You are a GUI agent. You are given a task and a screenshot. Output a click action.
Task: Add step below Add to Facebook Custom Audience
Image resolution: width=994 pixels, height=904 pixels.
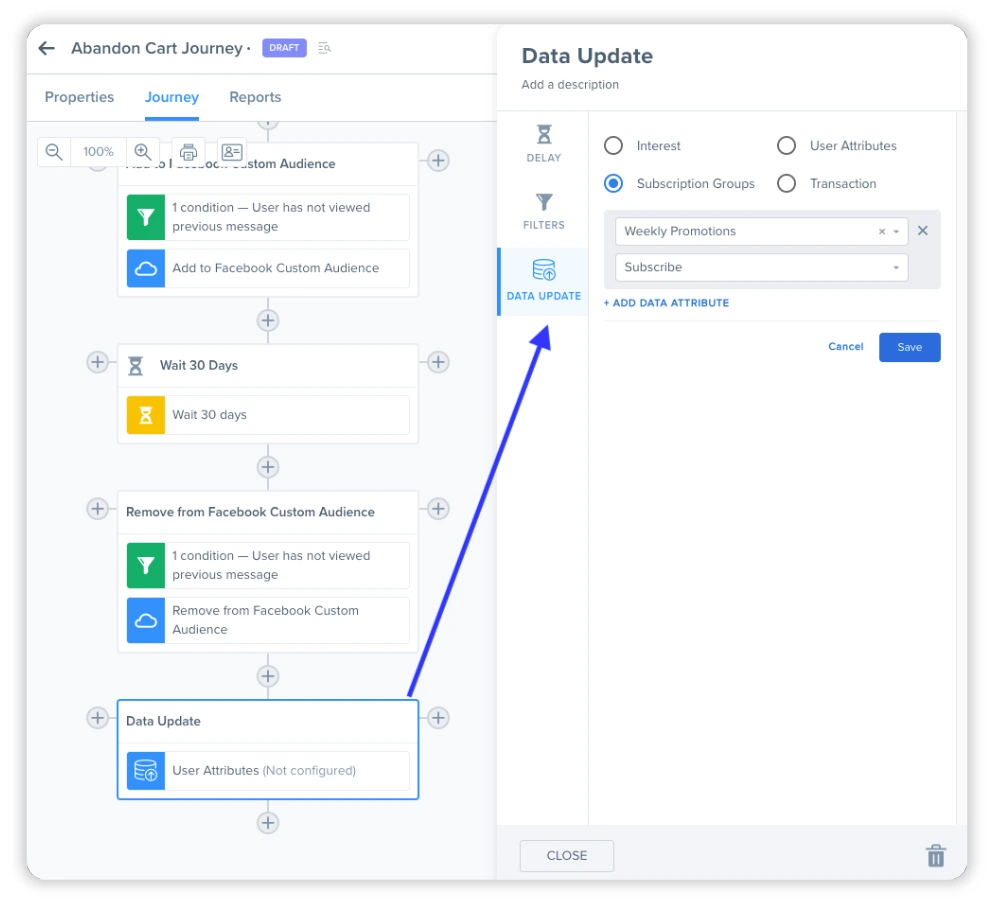[x=268, y=320]
